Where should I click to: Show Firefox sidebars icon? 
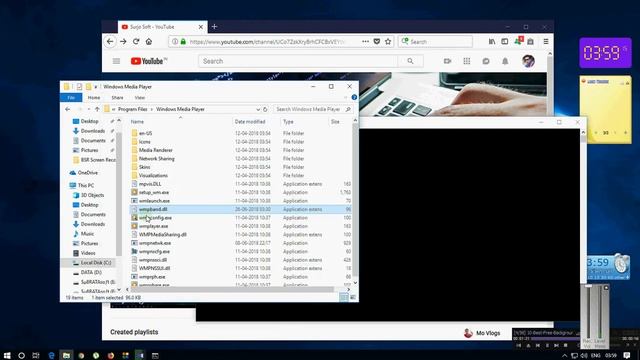pos(505,42)
